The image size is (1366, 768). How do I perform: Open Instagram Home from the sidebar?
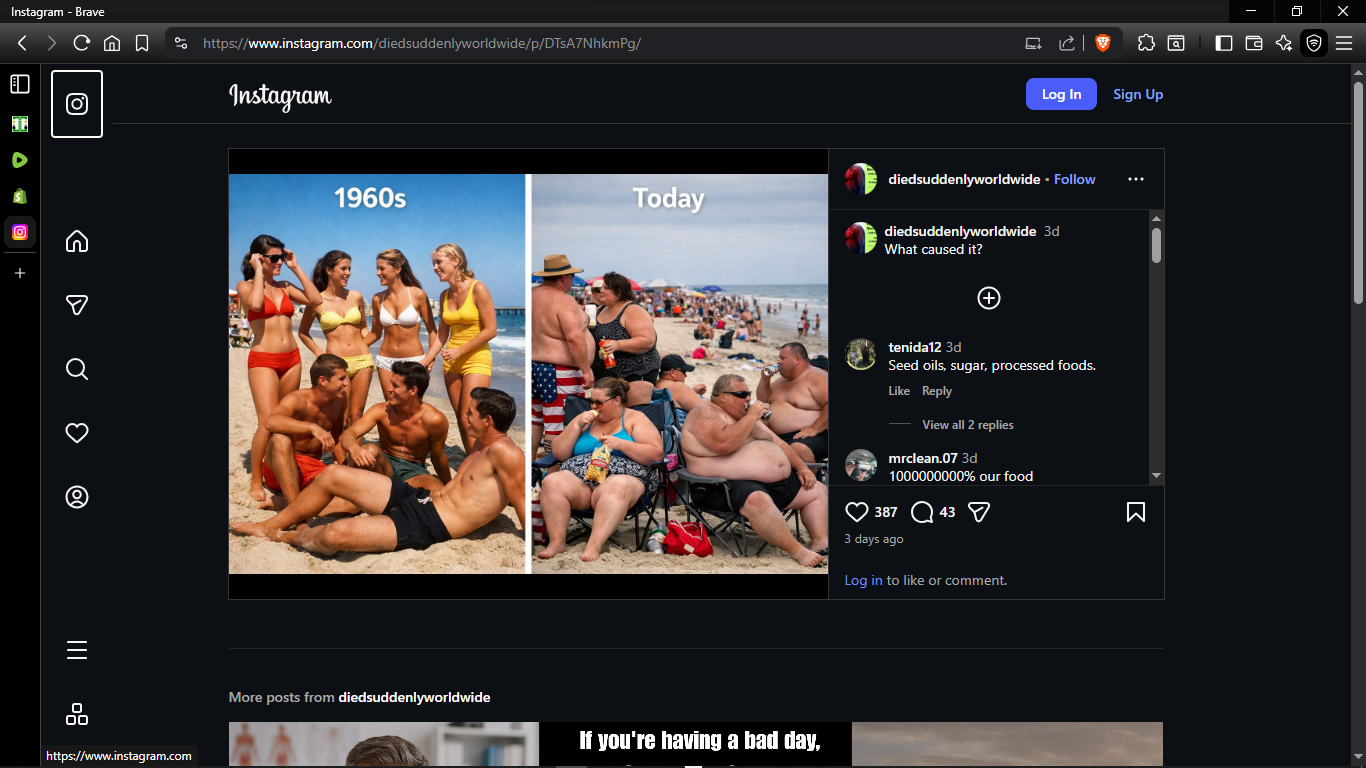[77, 242]
